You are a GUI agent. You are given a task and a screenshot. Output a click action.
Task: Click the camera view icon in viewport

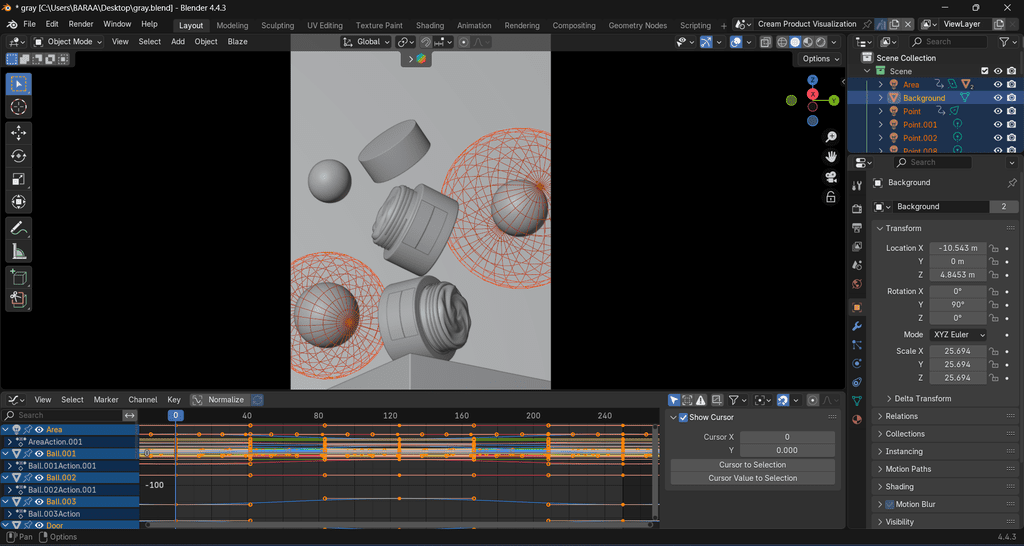click(831, 177)
